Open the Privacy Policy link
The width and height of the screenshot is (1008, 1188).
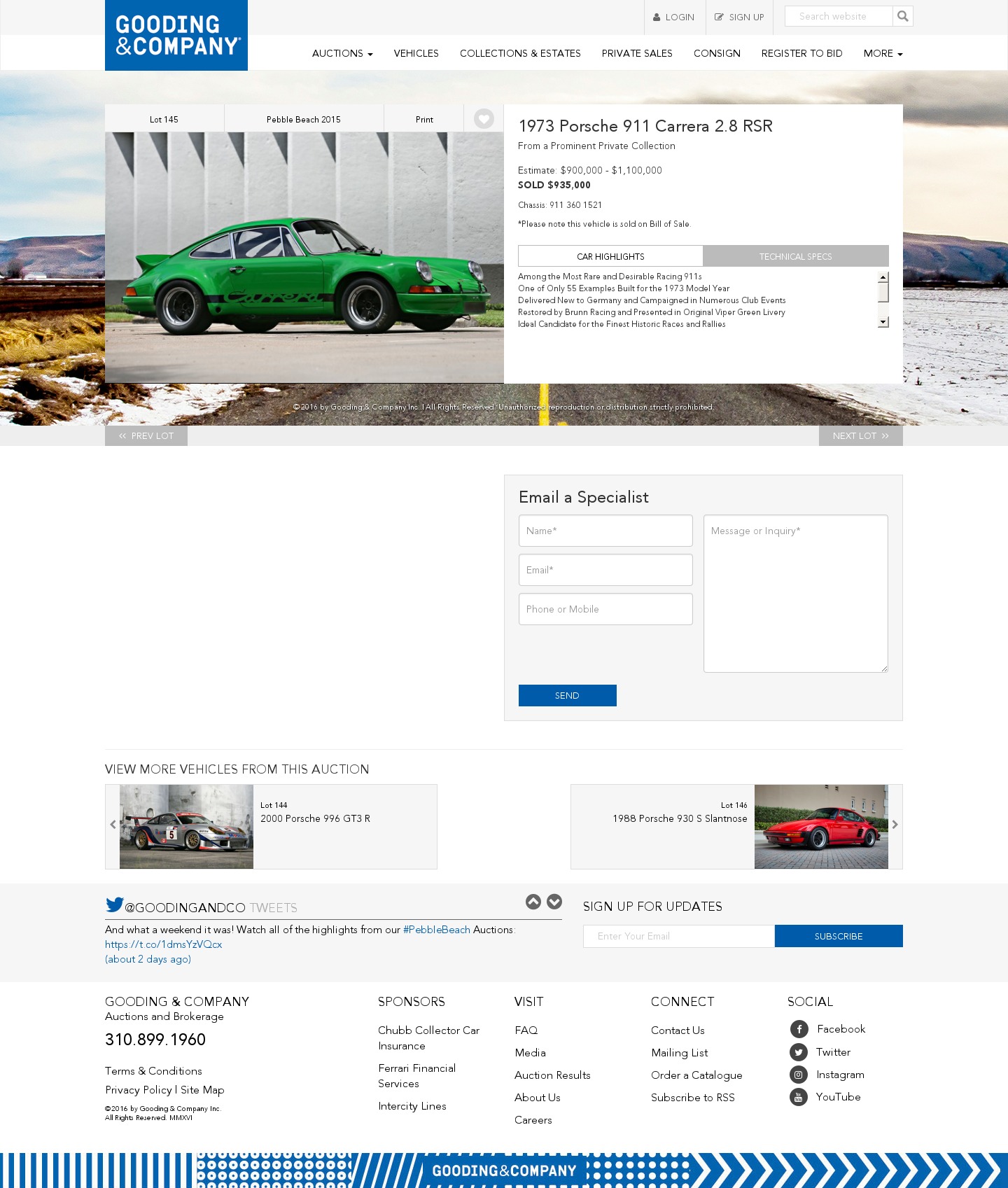pos(139,1090)
